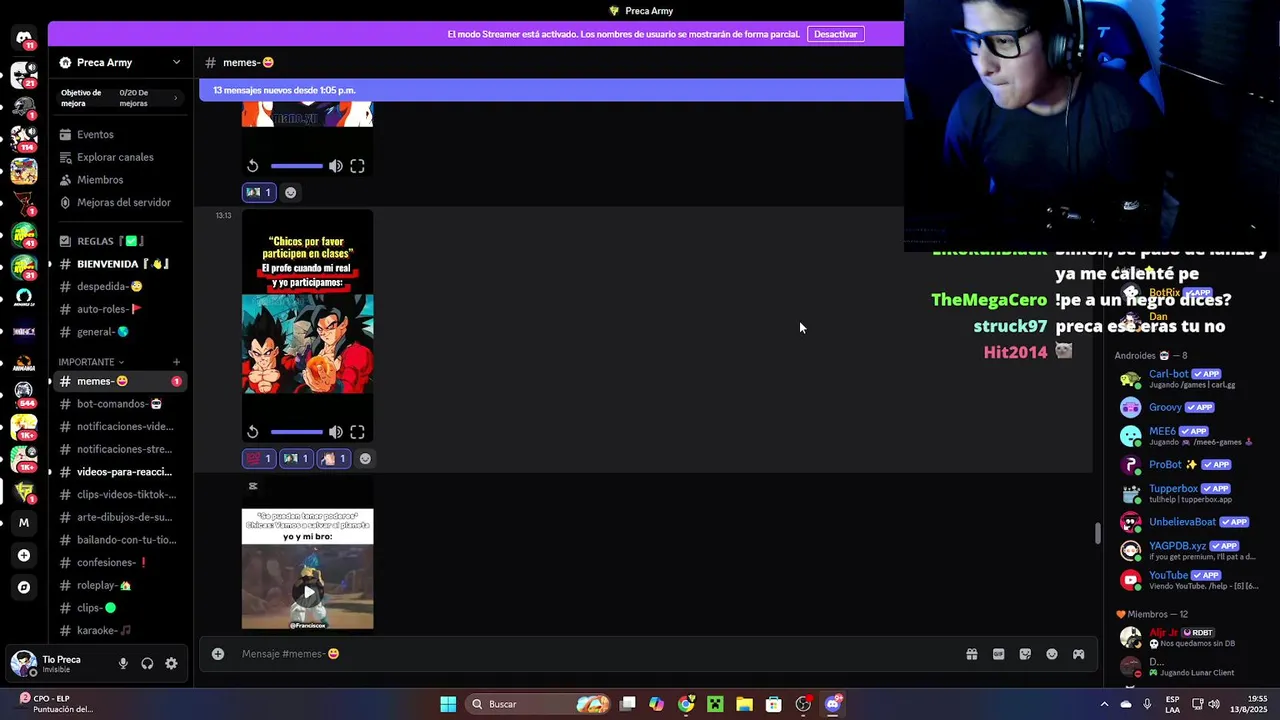Open the Discover servers compass icon
The height and width of the screenshot is (720, 1280).
(x=24, y=587)
